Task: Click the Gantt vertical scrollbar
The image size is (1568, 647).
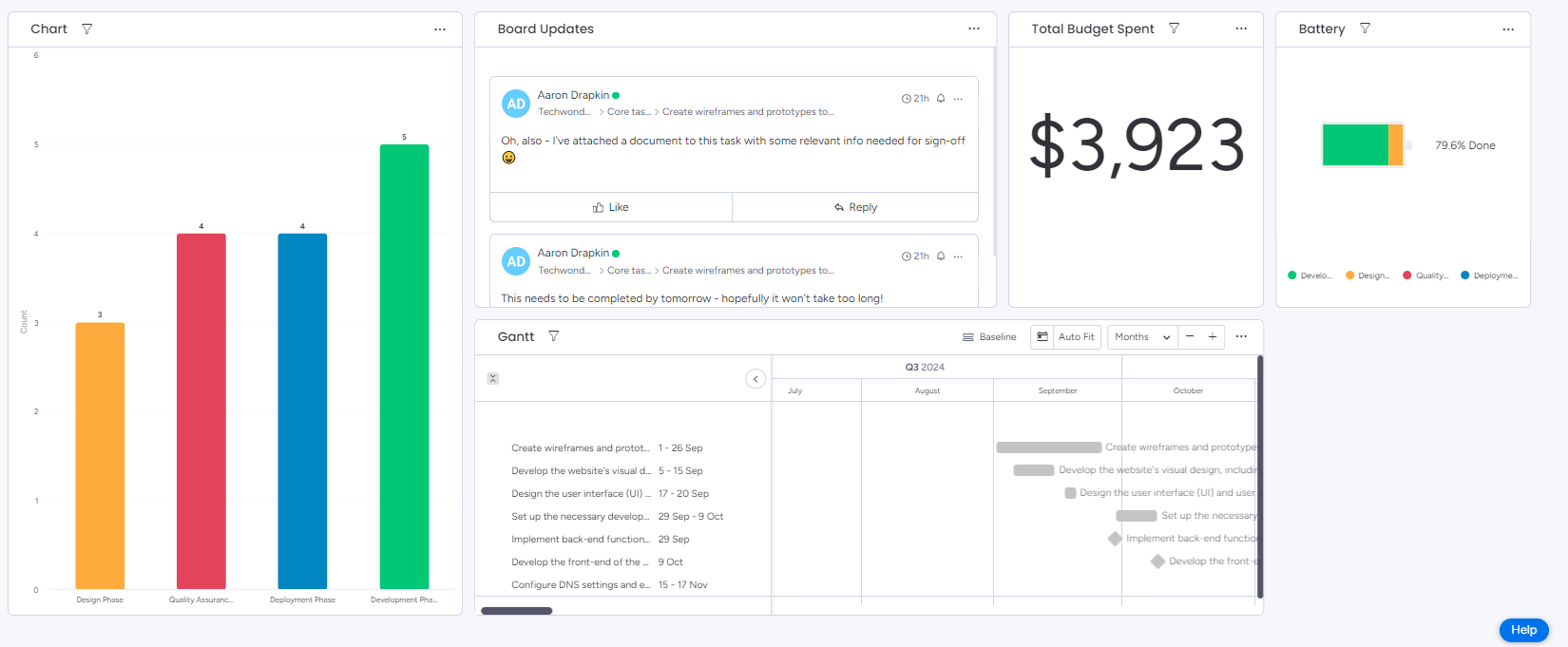Action: 1260,477
